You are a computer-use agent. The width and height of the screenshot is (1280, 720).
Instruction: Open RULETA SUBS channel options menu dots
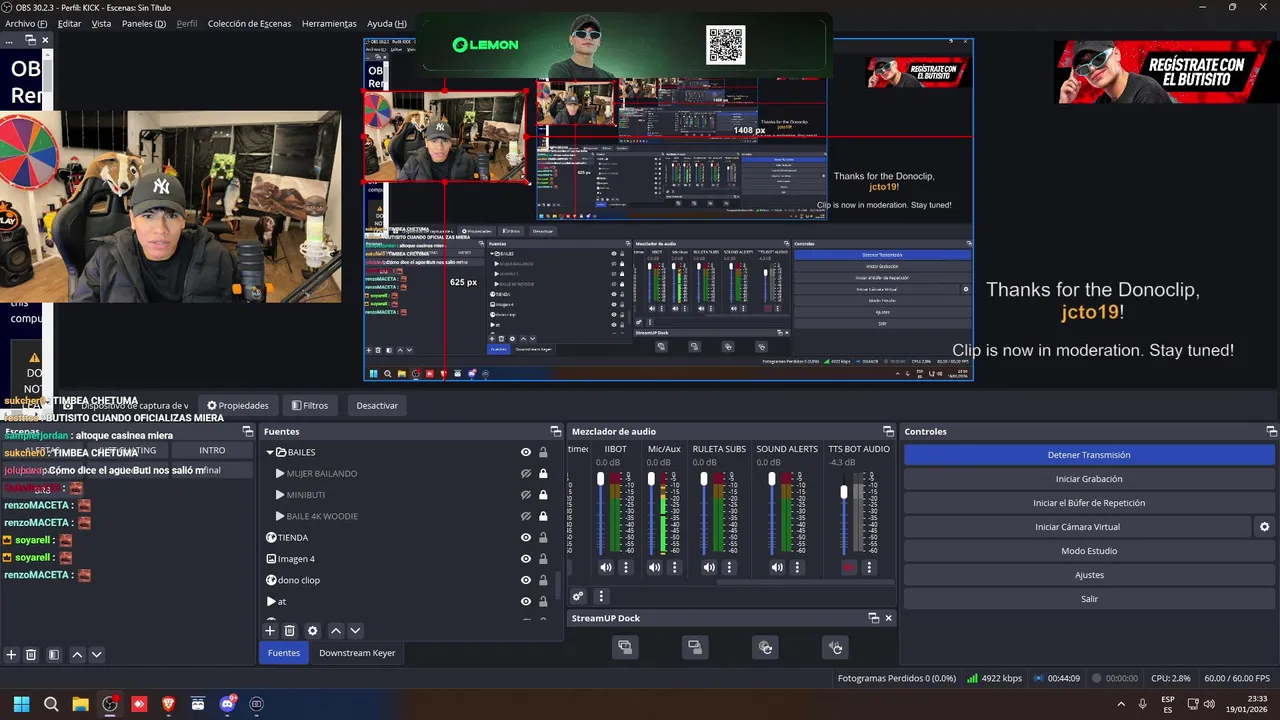(x=729, y=567)
